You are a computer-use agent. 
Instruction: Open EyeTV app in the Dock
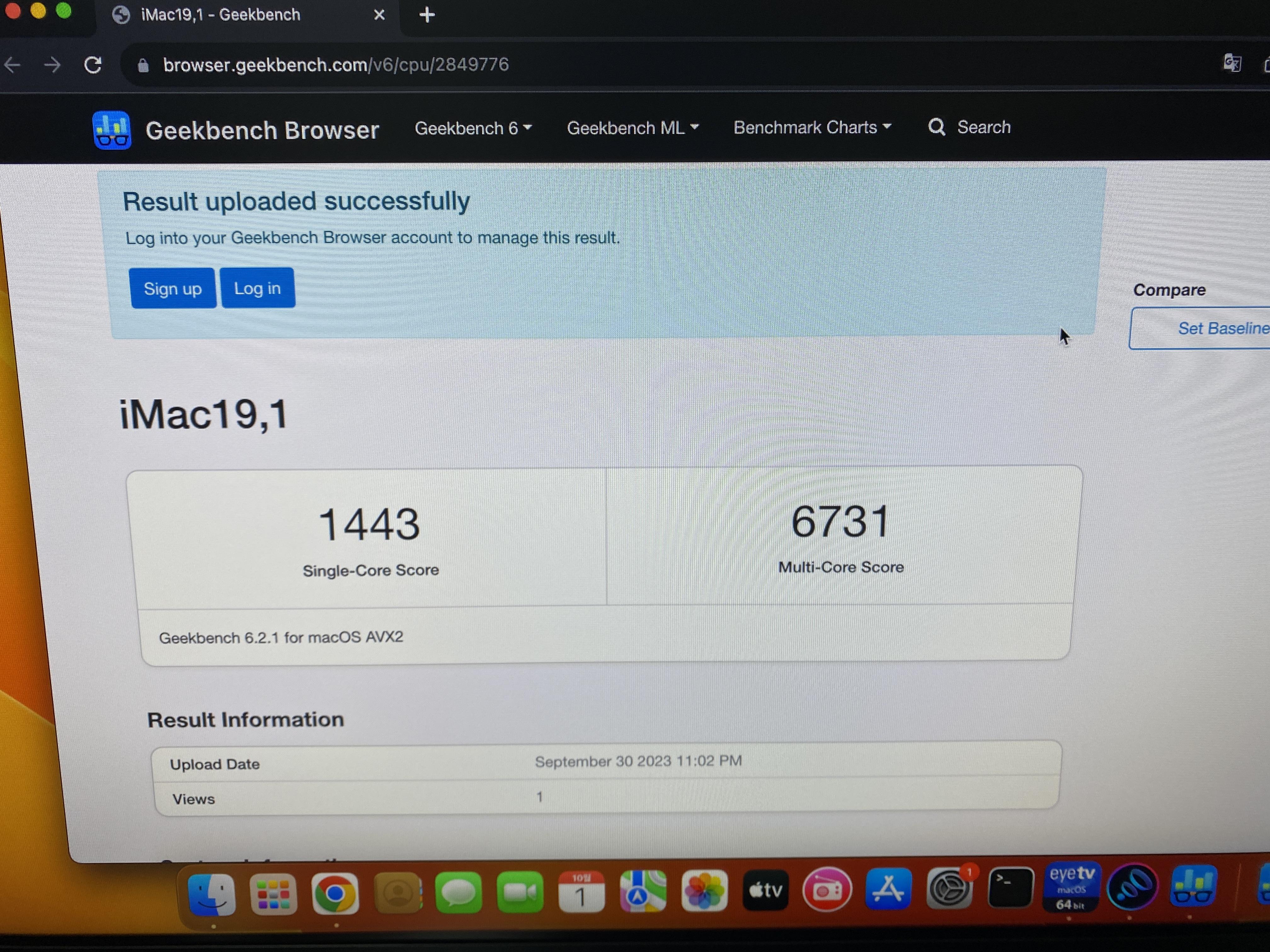pos(1071,887)
